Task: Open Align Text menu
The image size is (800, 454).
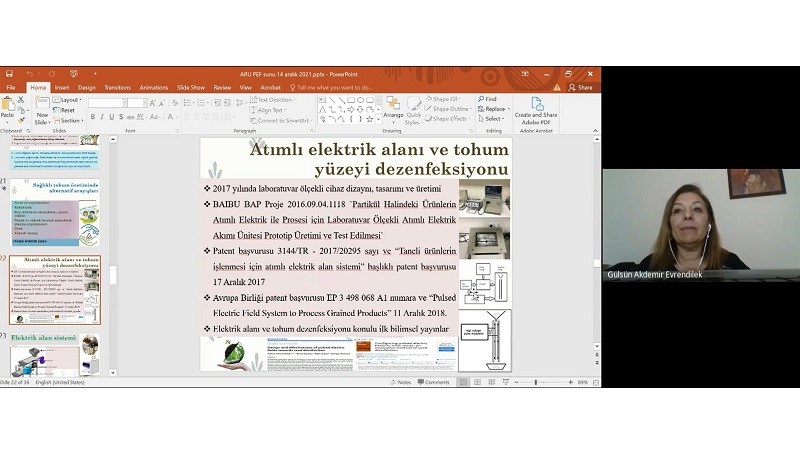Action: coord(267,110)
